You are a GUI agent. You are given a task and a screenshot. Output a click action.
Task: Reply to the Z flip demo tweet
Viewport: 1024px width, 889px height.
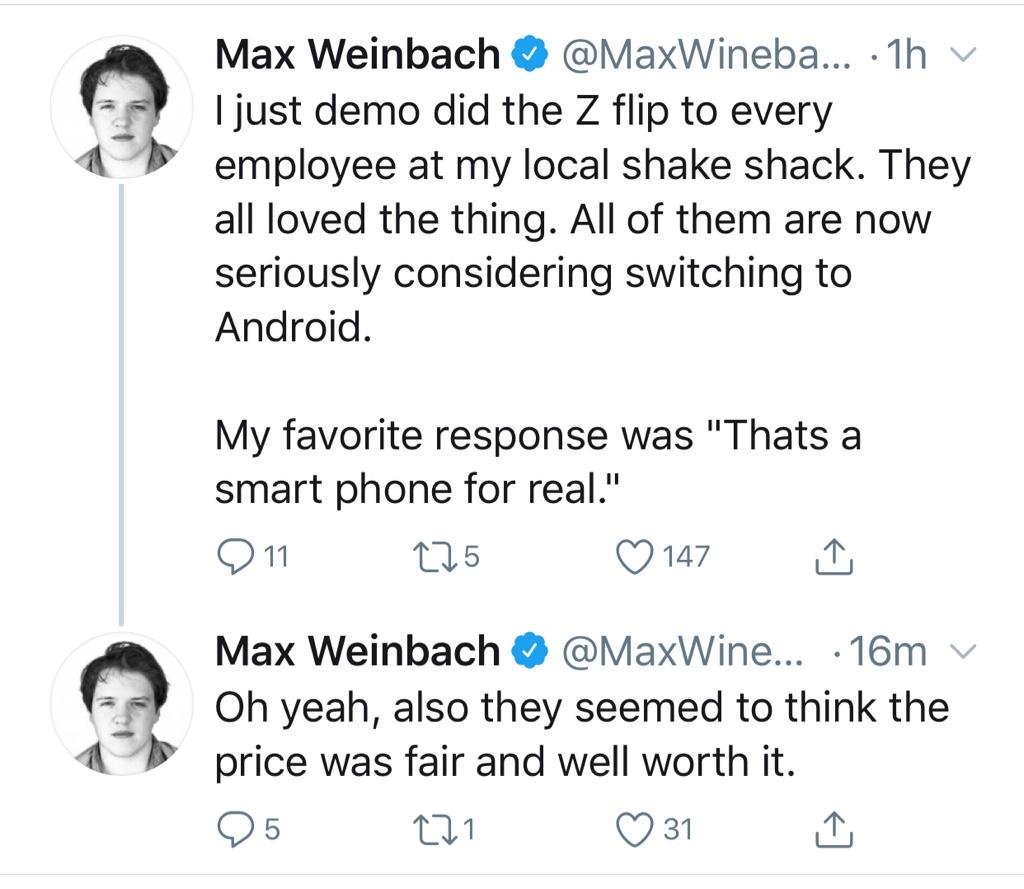[x=234, y=557]
